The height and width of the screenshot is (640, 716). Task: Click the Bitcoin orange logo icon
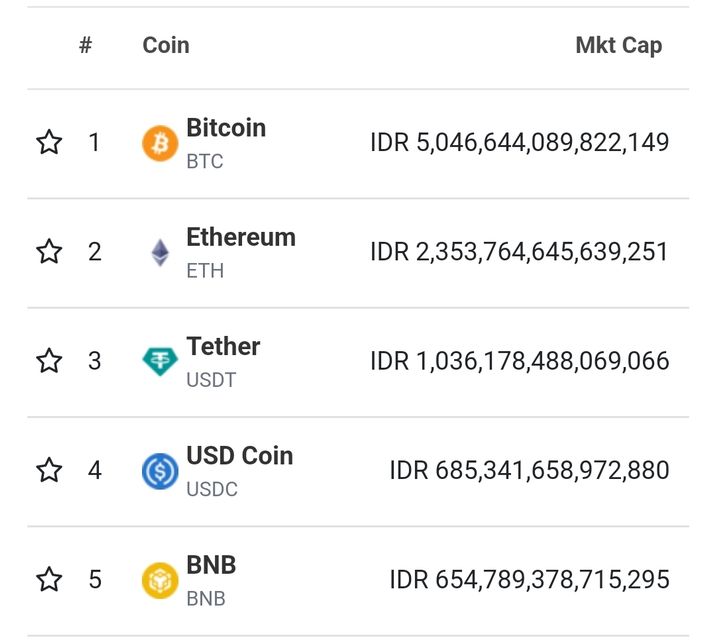[160, 143]
